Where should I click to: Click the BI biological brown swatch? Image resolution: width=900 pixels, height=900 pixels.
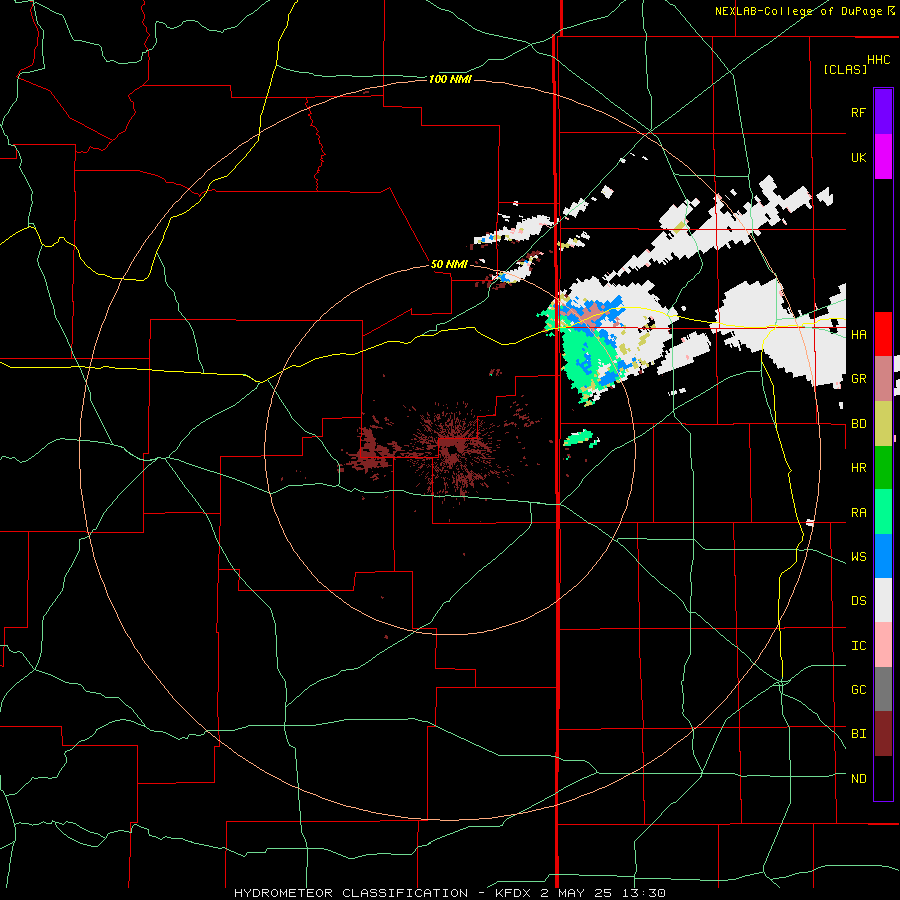pos(883,734)
